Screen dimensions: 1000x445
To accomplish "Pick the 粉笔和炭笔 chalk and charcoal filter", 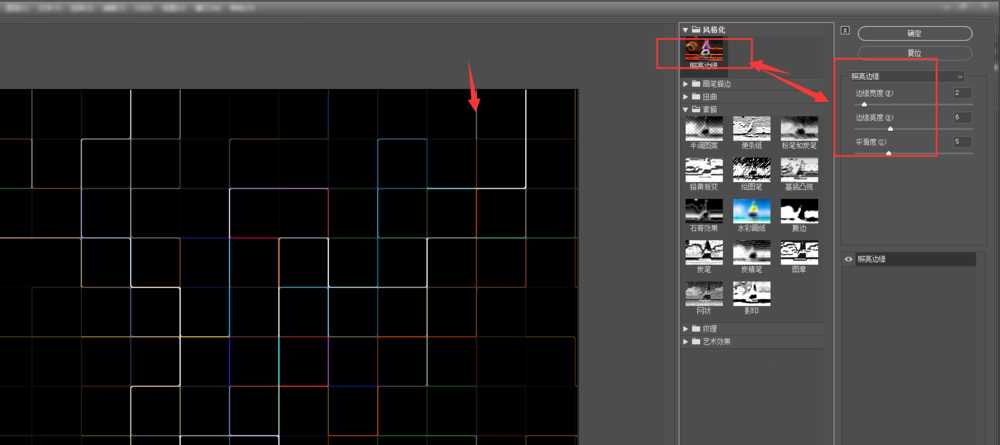I will point(799,127).
